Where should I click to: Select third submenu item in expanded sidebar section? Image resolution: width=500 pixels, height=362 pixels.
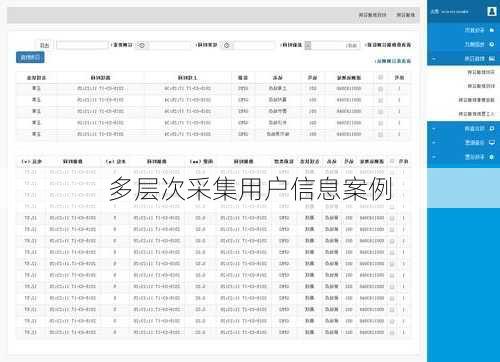pos(476,100)
